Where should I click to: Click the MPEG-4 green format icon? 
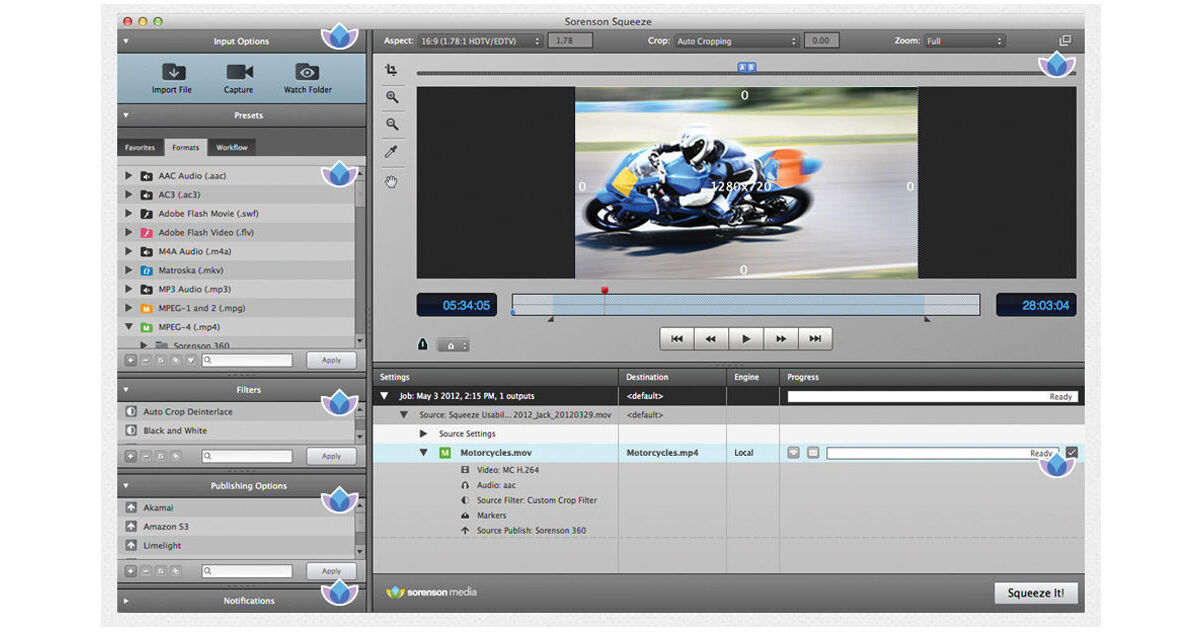pos(146,327)
